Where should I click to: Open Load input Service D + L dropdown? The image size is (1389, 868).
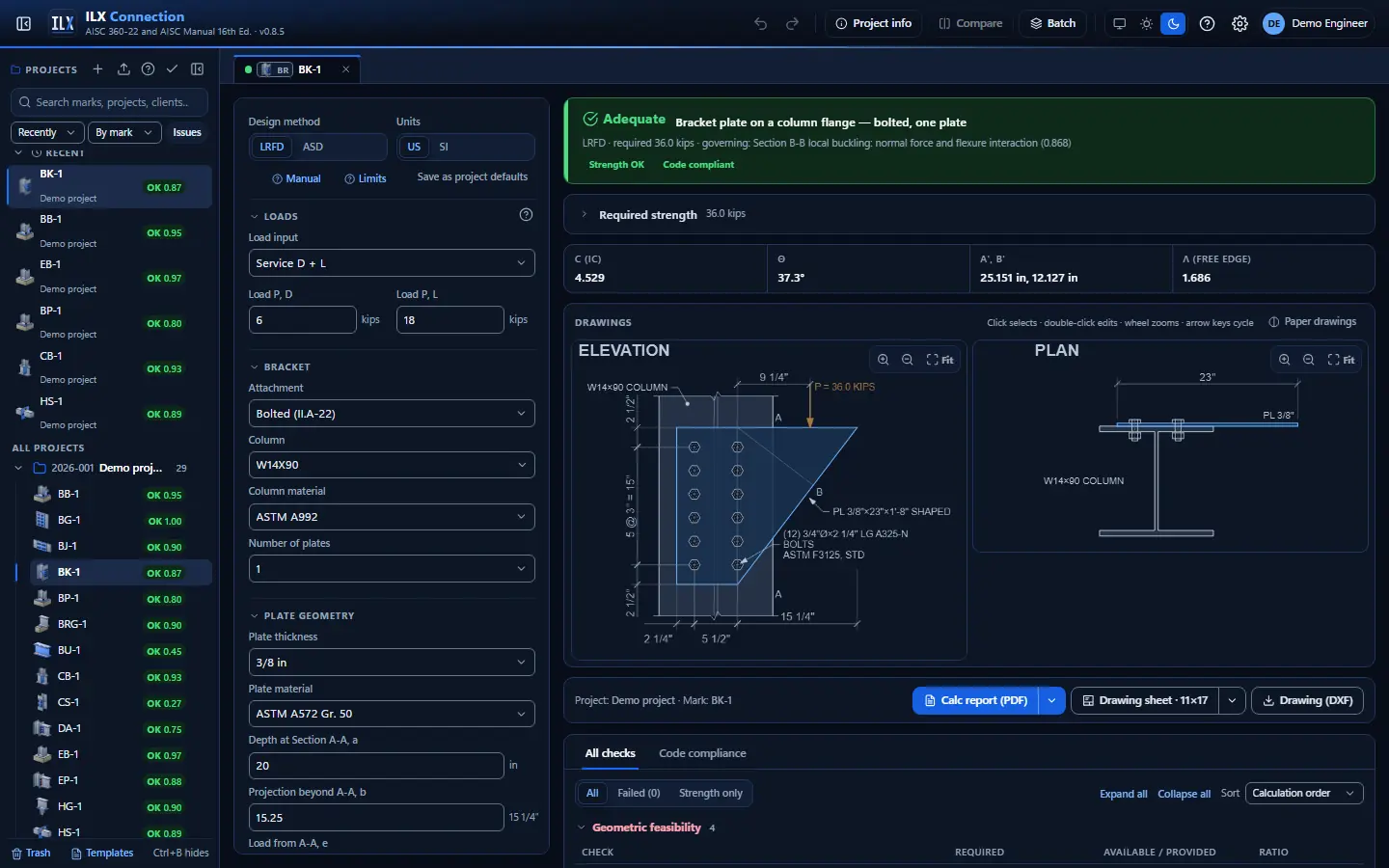point(392,263)
